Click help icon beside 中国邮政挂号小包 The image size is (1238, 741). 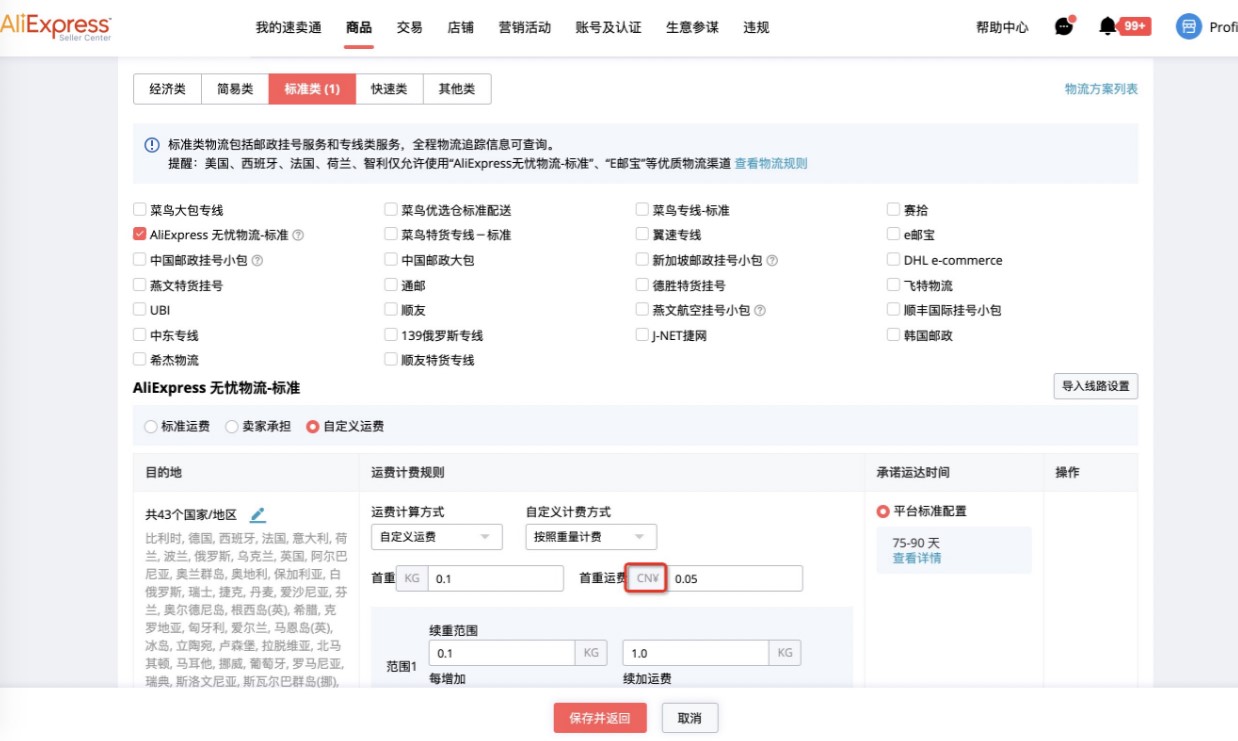[x=257, y=261]
